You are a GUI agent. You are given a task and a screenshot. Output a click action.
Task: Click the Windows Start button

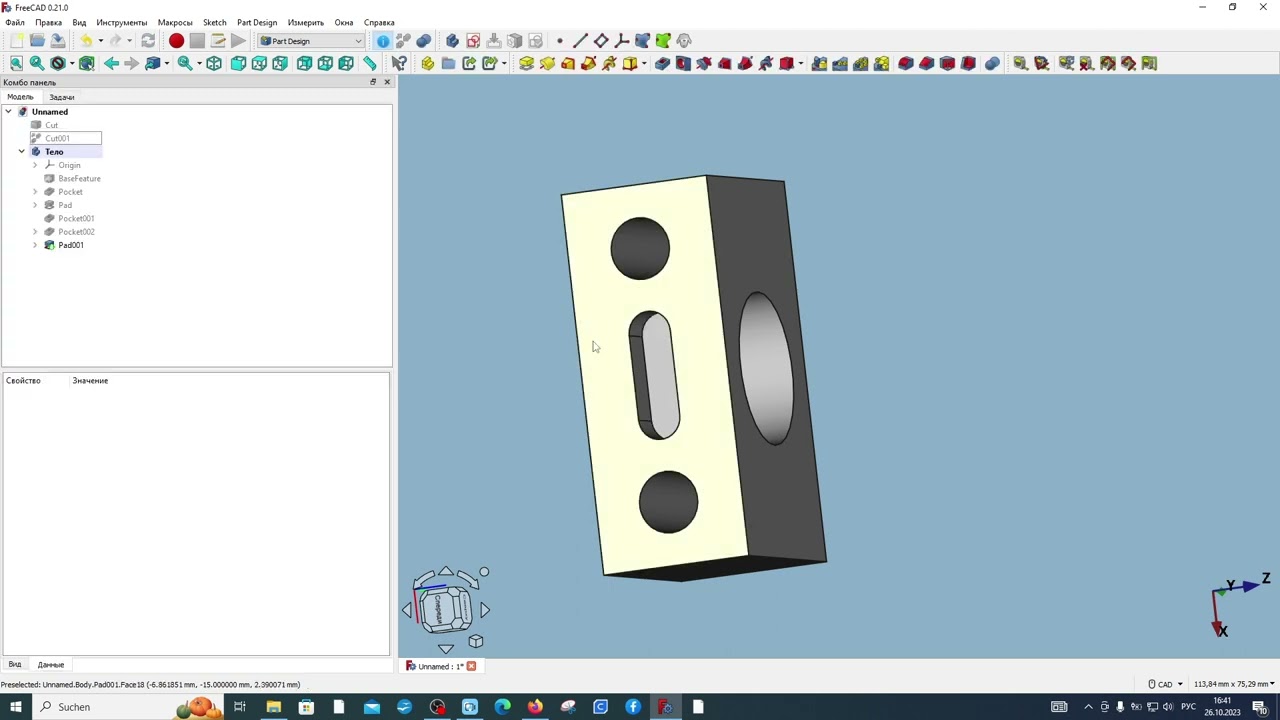pos(16,707)
